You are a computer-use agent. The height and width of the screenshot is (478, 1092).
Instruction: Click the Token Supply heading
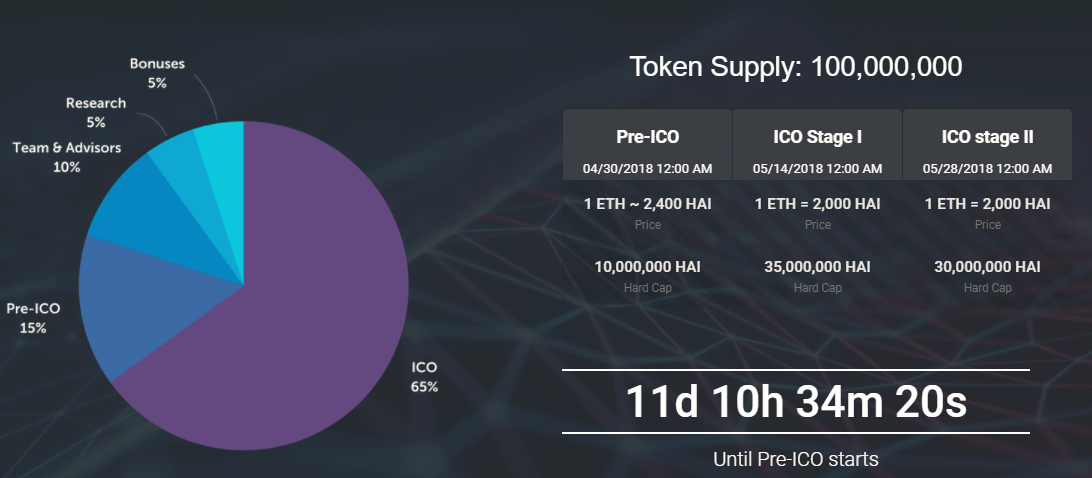[796, 67]
